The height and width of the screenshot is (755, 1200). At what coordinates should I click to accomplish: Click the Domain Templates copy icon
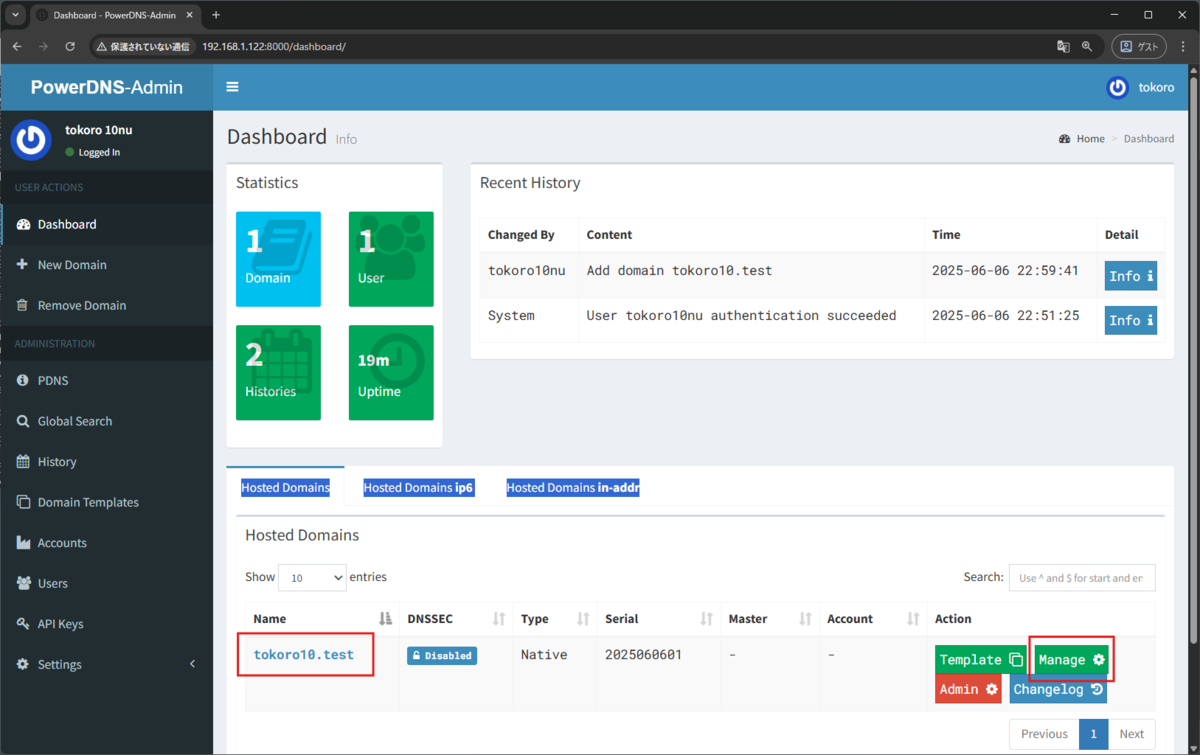[x=24, y=502]
